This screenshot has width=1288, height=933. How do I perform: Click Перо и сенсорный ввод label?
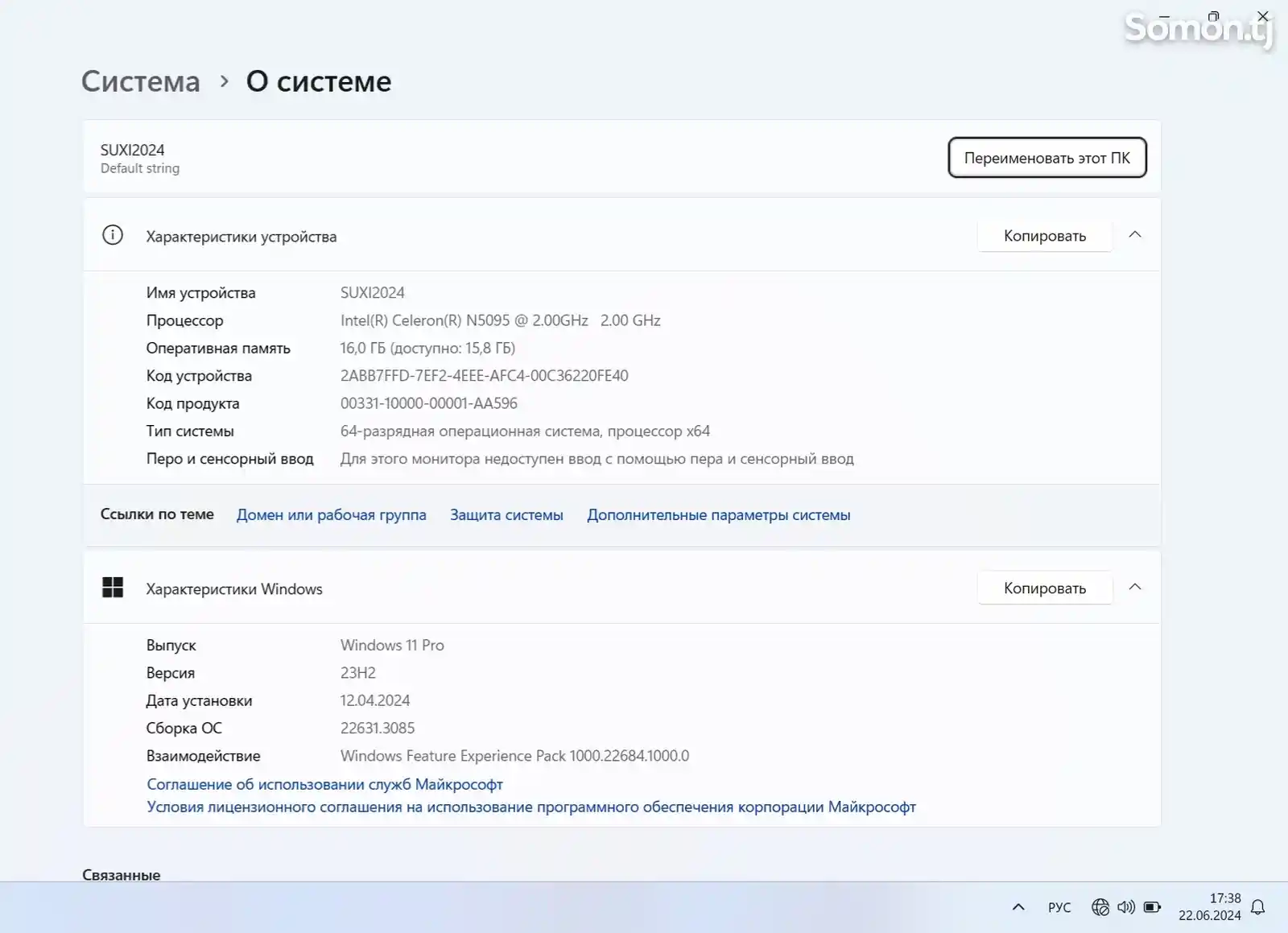(229, 459)
